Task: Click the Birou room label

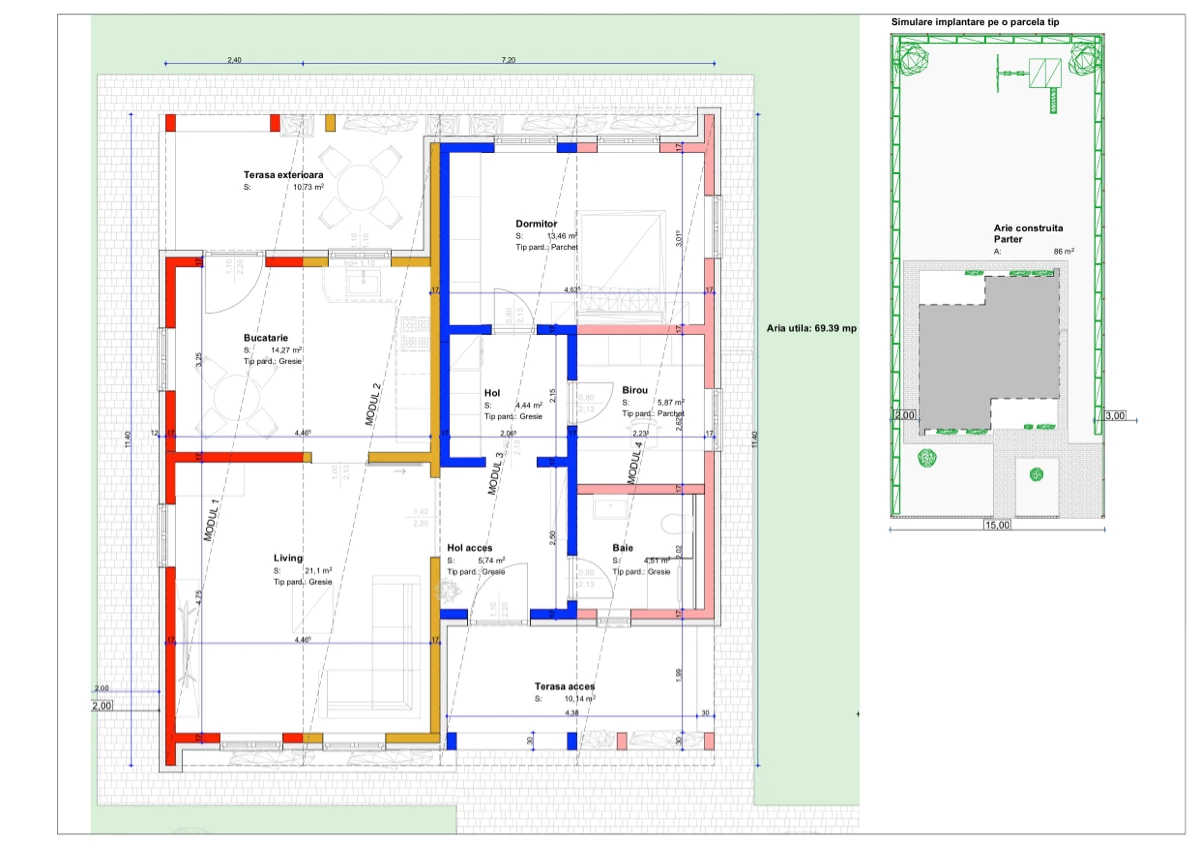Action: 635,389
